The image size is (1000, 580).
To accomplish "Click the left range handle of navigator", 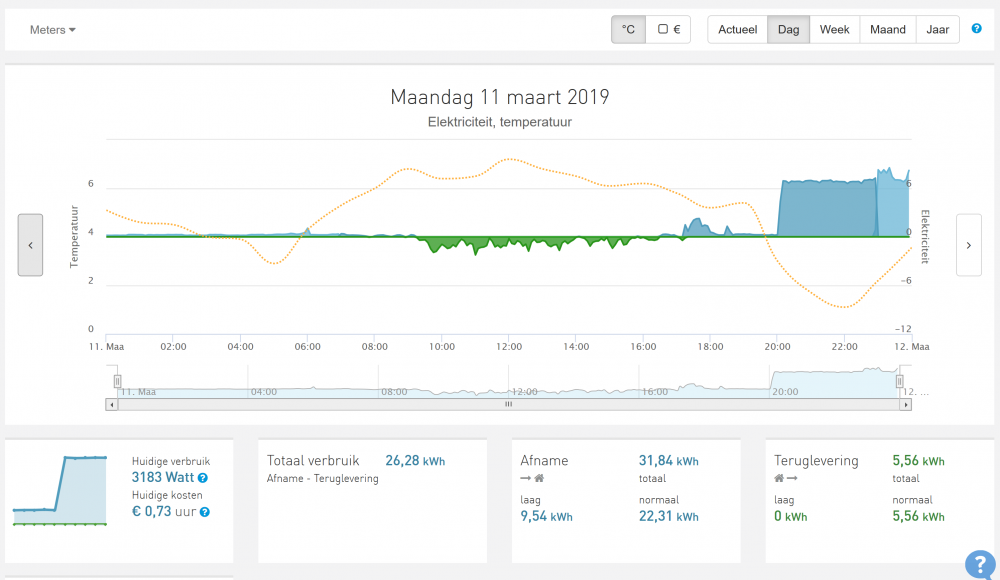I will (117, 381).
